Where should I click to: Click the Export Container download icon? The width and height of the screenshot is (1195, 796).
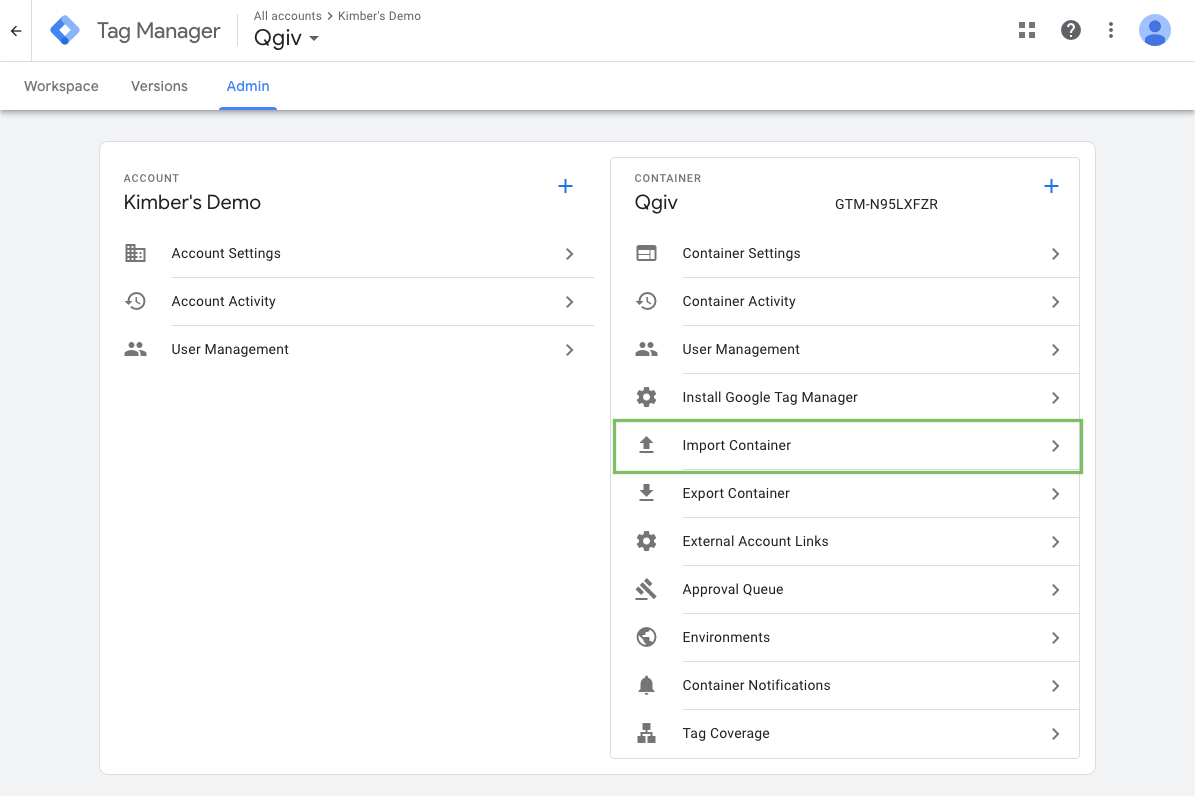[x=646, y=493]
